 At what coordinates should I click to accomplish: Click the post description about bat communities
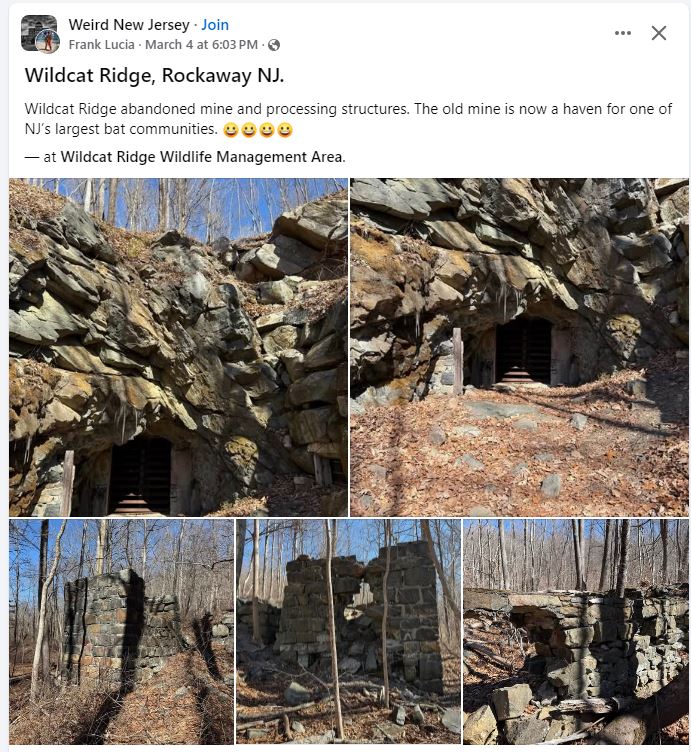348,118
